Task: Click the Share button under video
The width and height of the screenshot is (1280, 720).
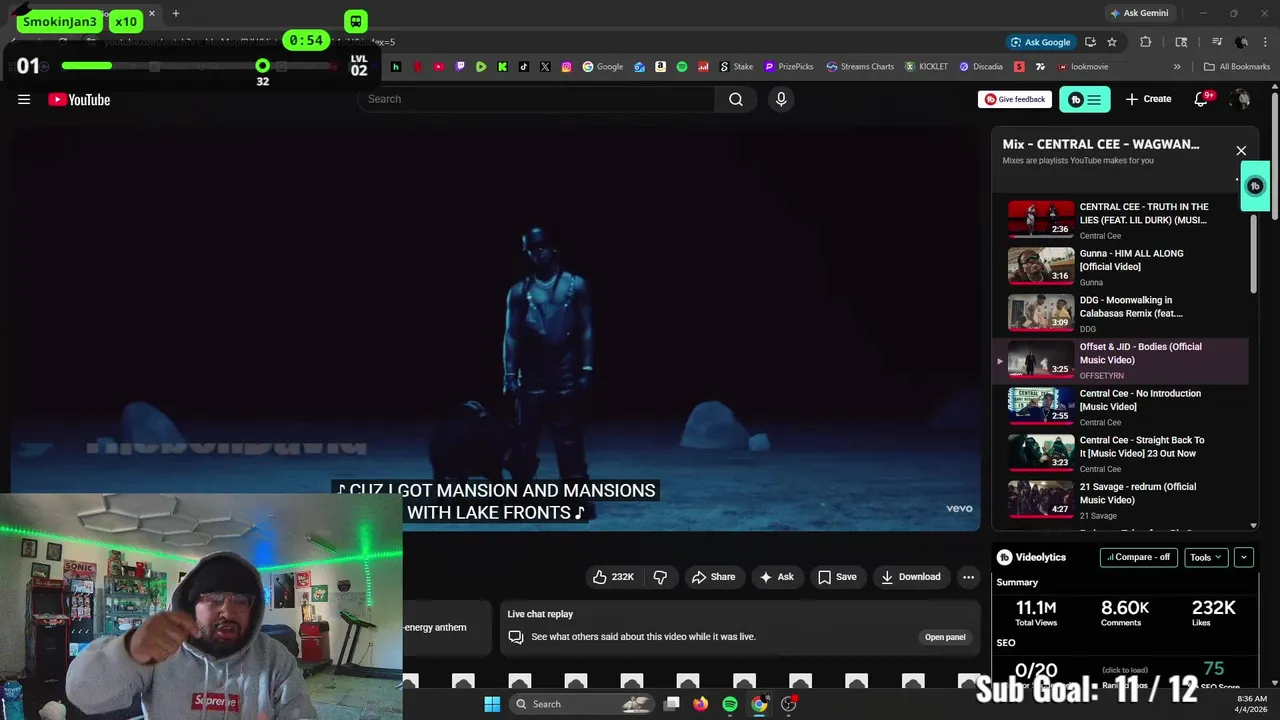Action: [713, 577]
